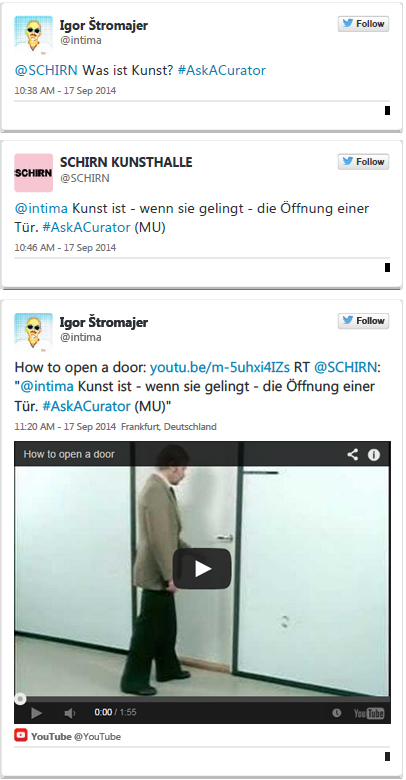Screen dimensions: 406x780
Task: Click the share icon on the video
Action: 353,454
